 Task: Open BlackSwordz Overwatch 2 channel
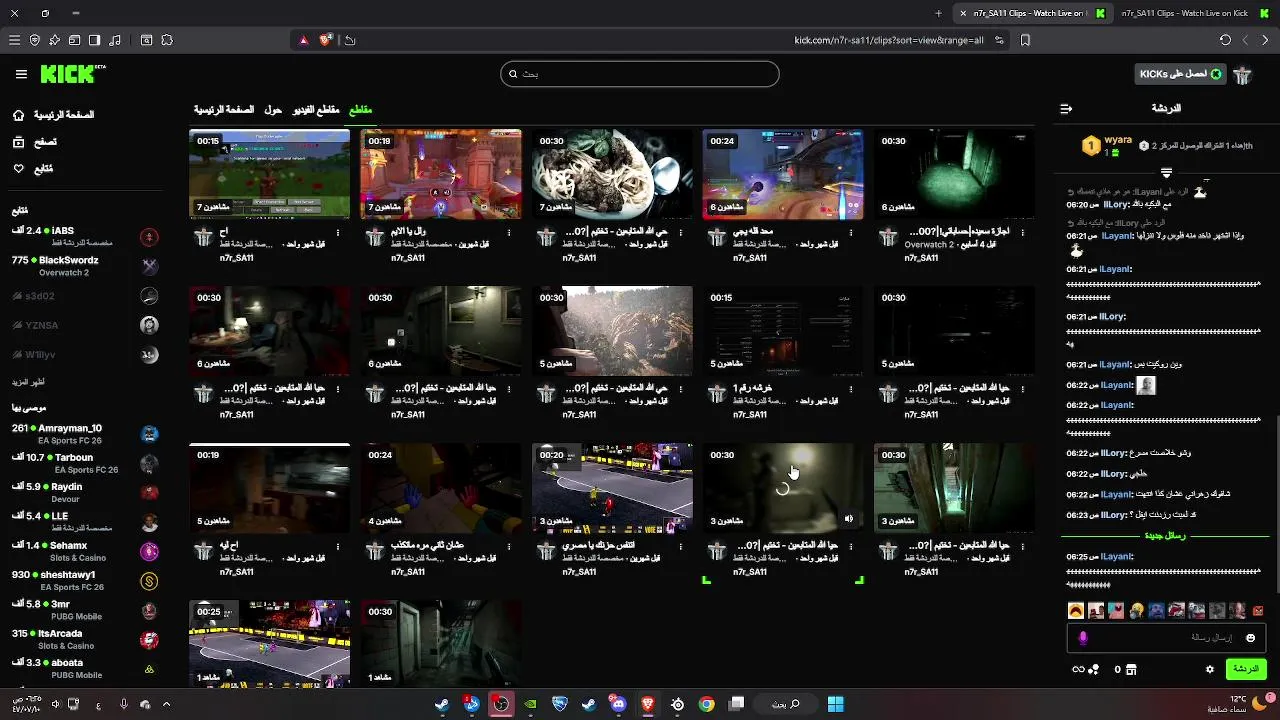85,266
